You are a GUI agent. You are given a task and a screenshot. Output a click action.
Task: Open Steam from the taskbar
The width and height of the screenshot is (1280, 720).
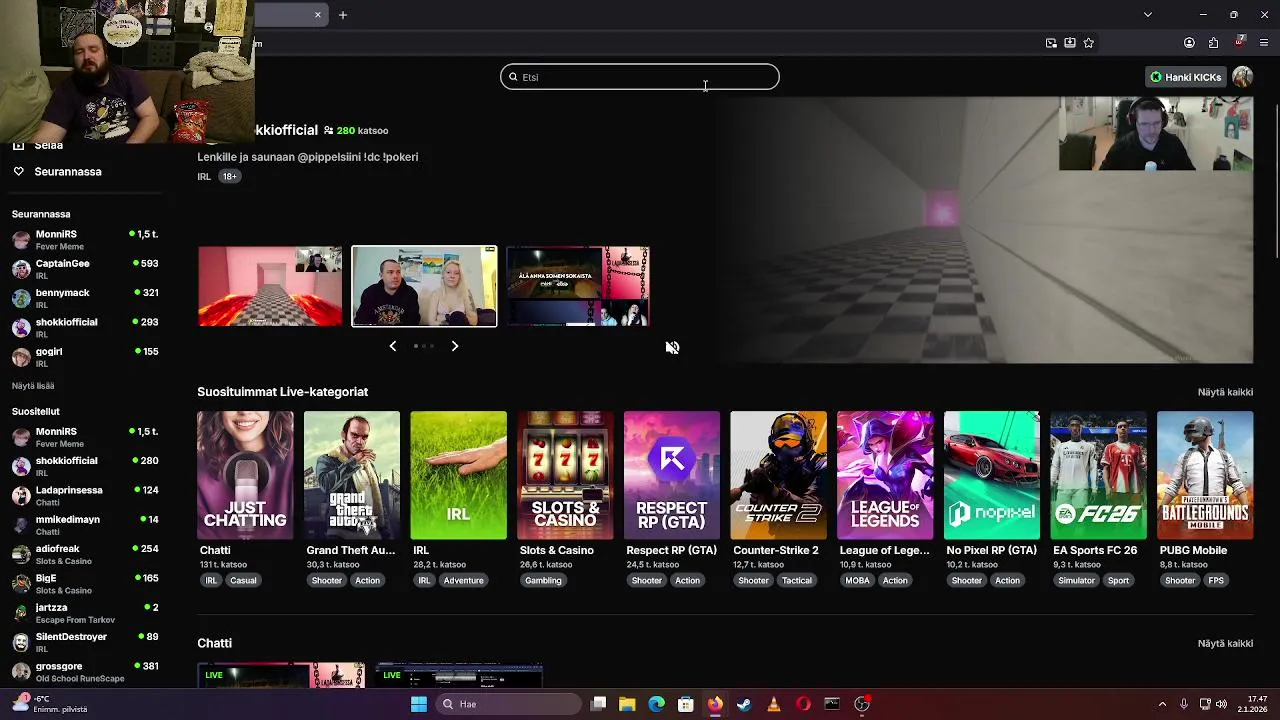744,704
